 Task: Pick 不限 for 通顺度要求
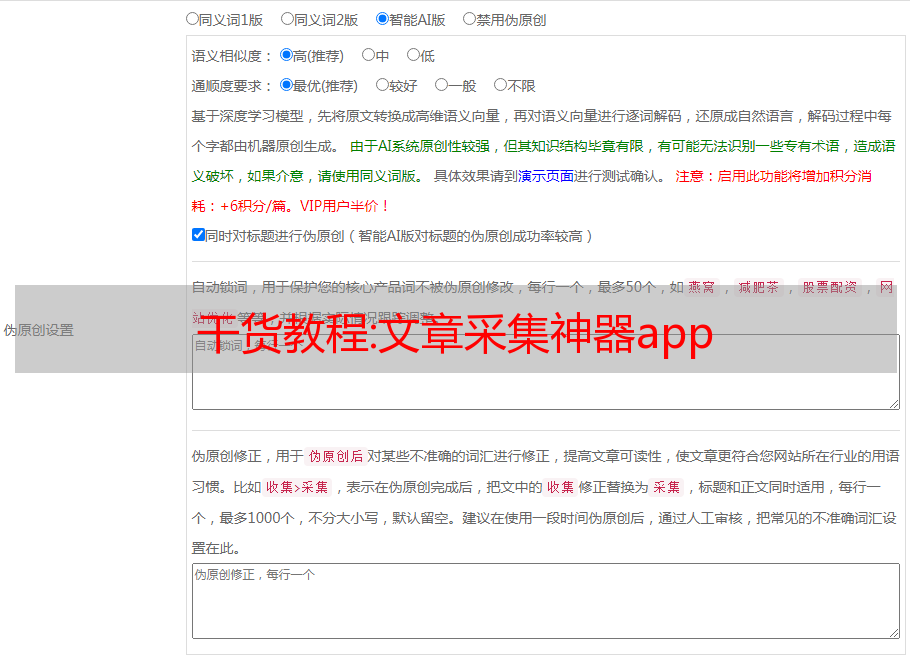(501, 85)
